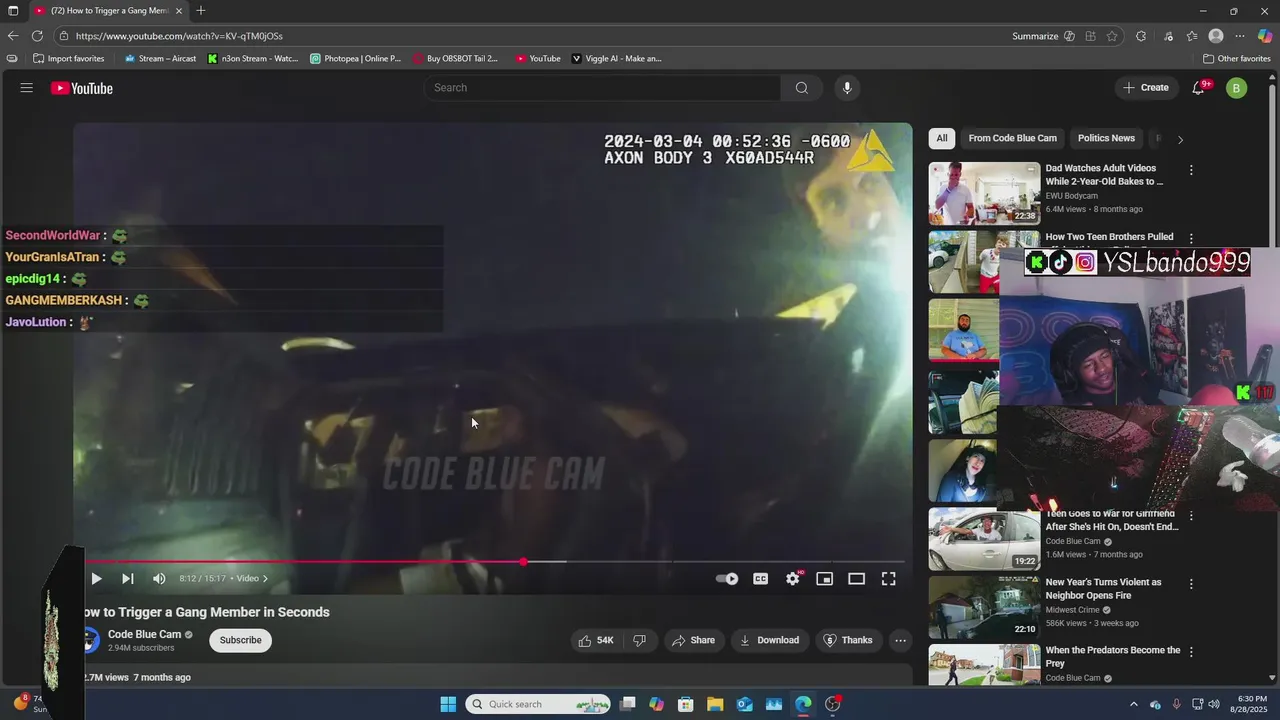This screenshot has height=720, width=1280.
Task: Add this page to favorites star
Action: click(1112, 36)
